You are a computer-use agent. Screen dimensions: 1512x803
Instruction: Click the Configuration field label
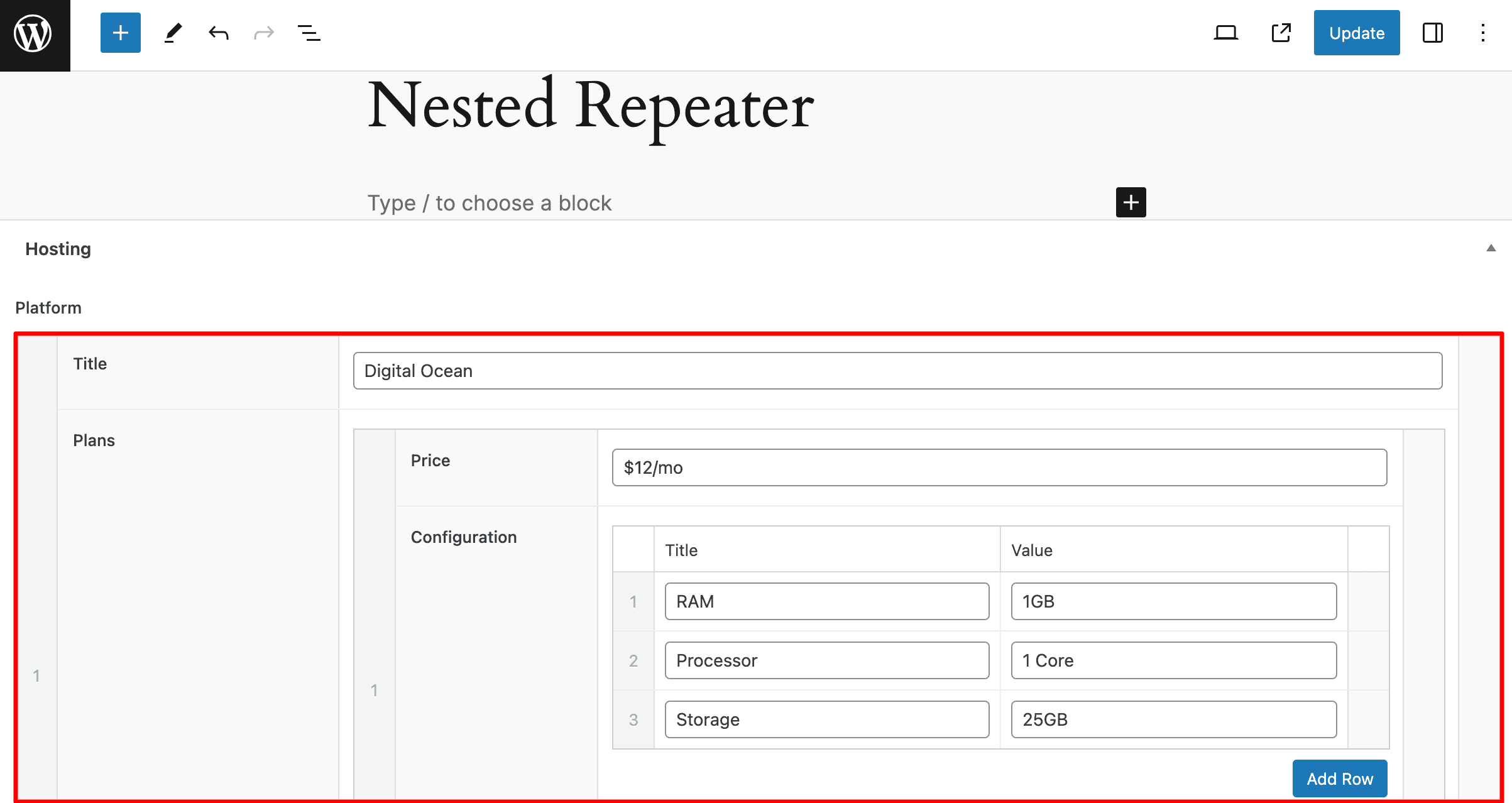(x=464, y=537)
